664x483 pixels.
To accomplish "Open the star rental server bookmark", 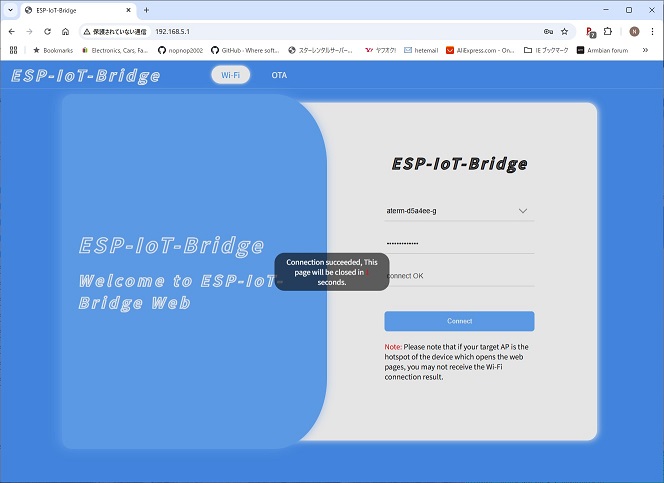I will coord(320,50).
